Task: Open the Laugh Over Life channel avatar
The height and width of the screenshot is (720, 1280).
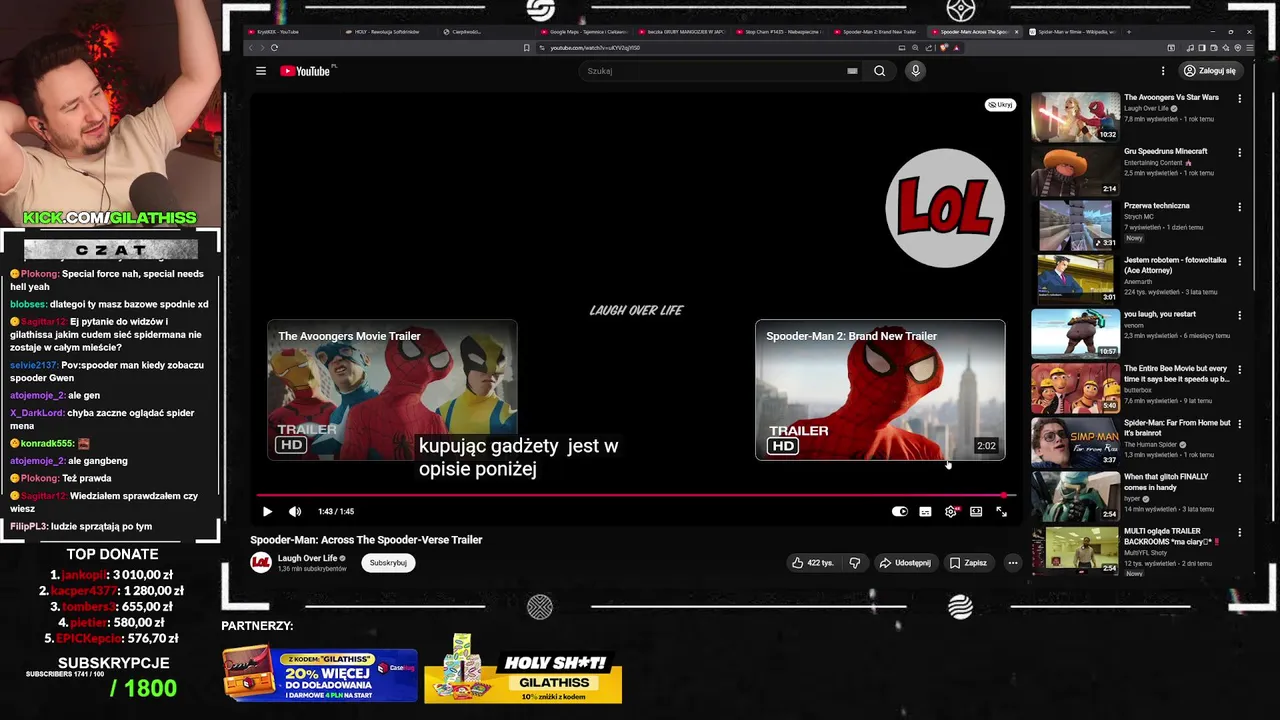Action: 260,563
